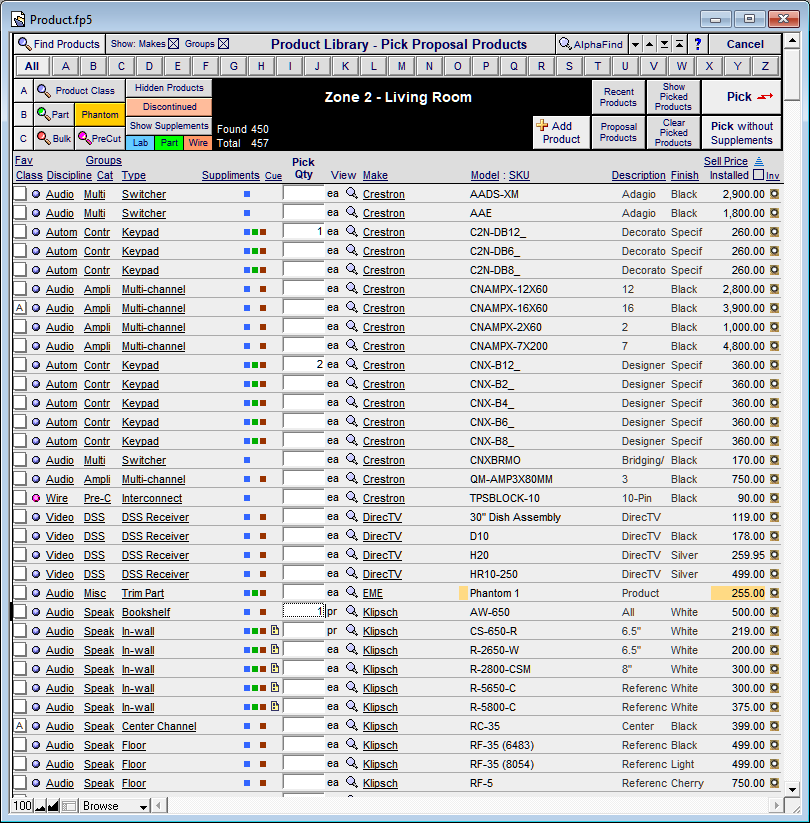
Task: Click inventory icon on RC-35 row
Action: click(x=774, y=726)
